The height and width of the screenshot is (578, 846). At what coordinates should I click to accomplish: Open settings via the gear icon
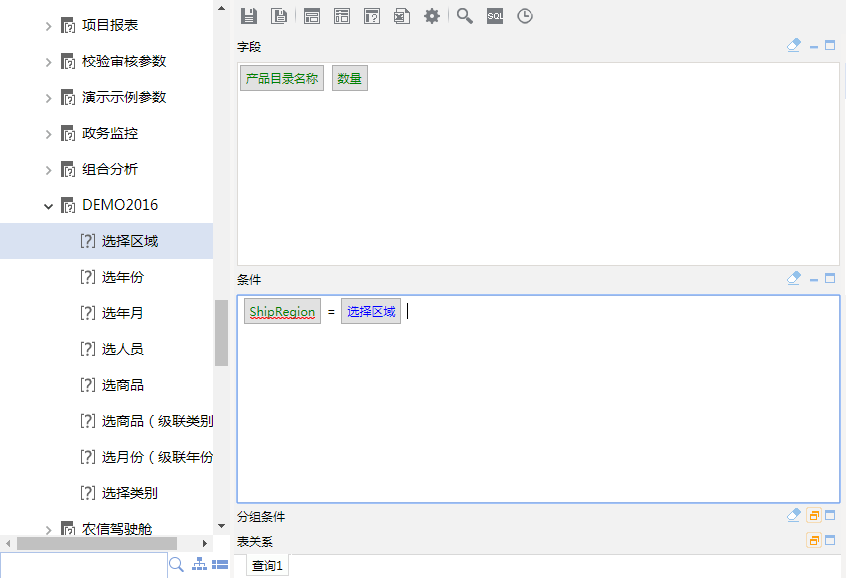tap(432, 16)
